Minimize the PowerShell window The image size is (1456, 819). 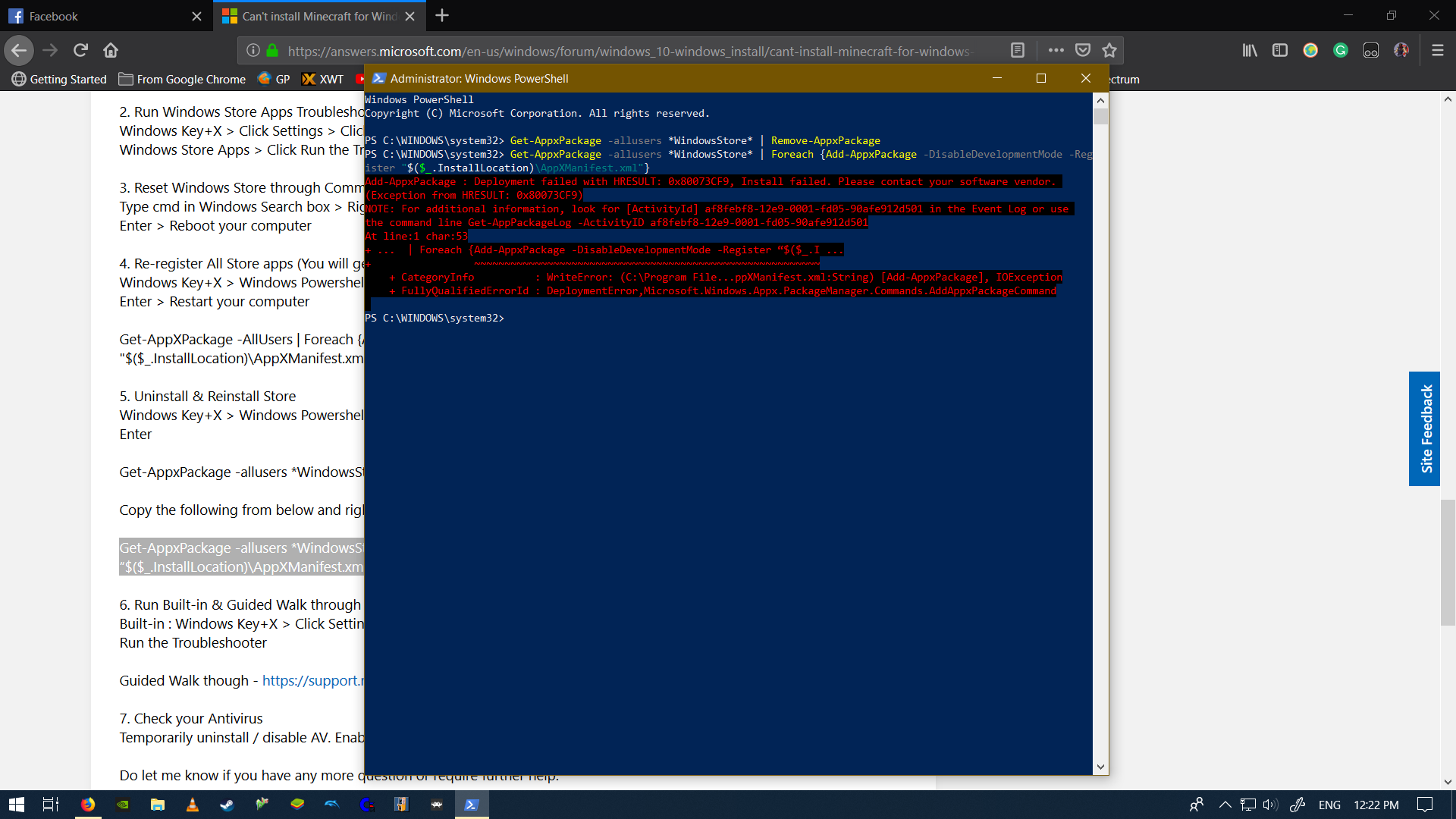(997, 78)
